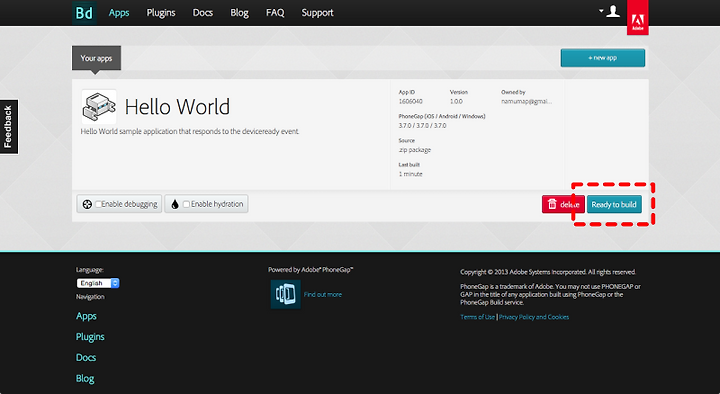
Task: Click the Hello World sample application description
Action: coord(190,131)
